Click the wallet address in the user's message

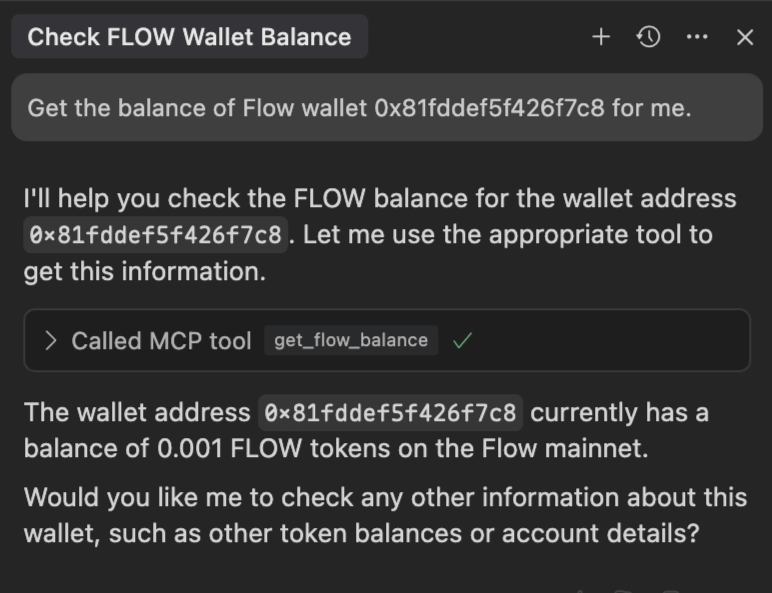tap(489, 108)
